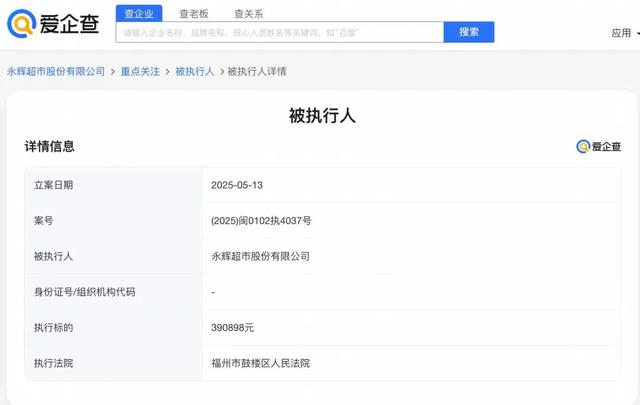This screenshot has width=640, height=405.
Task: Click the amount 390898元
Action: tap(233, 327)
